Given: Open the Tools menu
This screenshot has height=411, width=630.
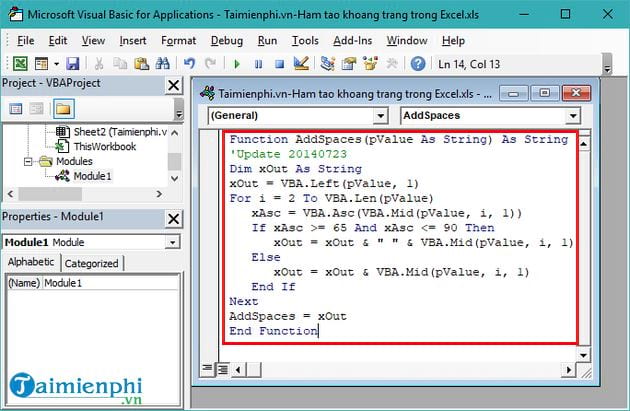Looking at the screenshot, I should pyautogui.click(x=305, y=41).
